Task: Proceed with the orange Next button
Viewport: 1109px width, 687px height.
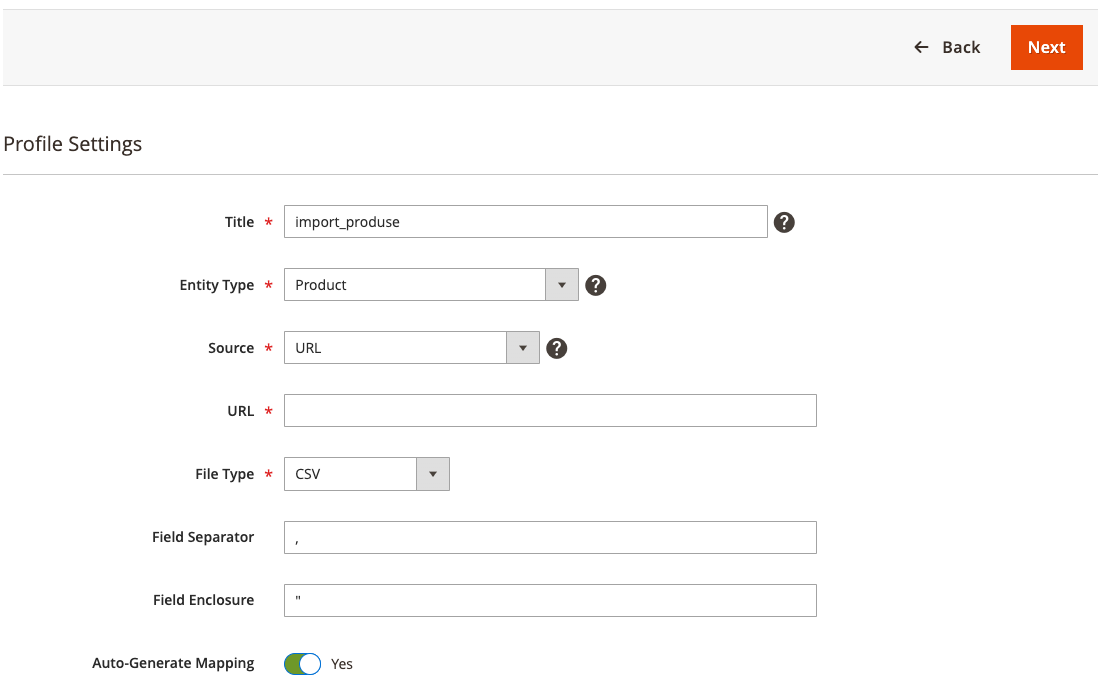Action: tap(1046, 47)
